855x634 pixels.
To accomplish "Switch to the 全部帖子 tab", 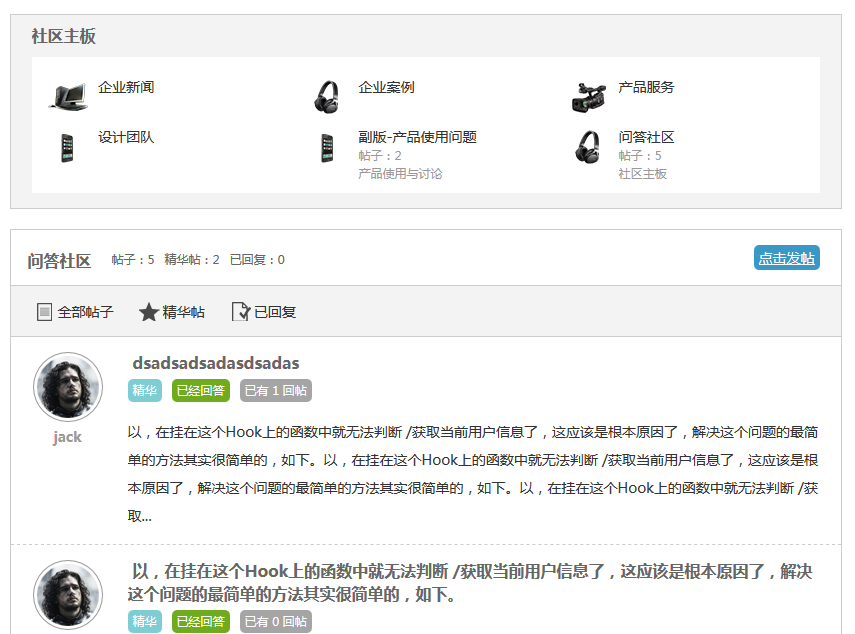I will pyautogui.click(x=85, y=312).
